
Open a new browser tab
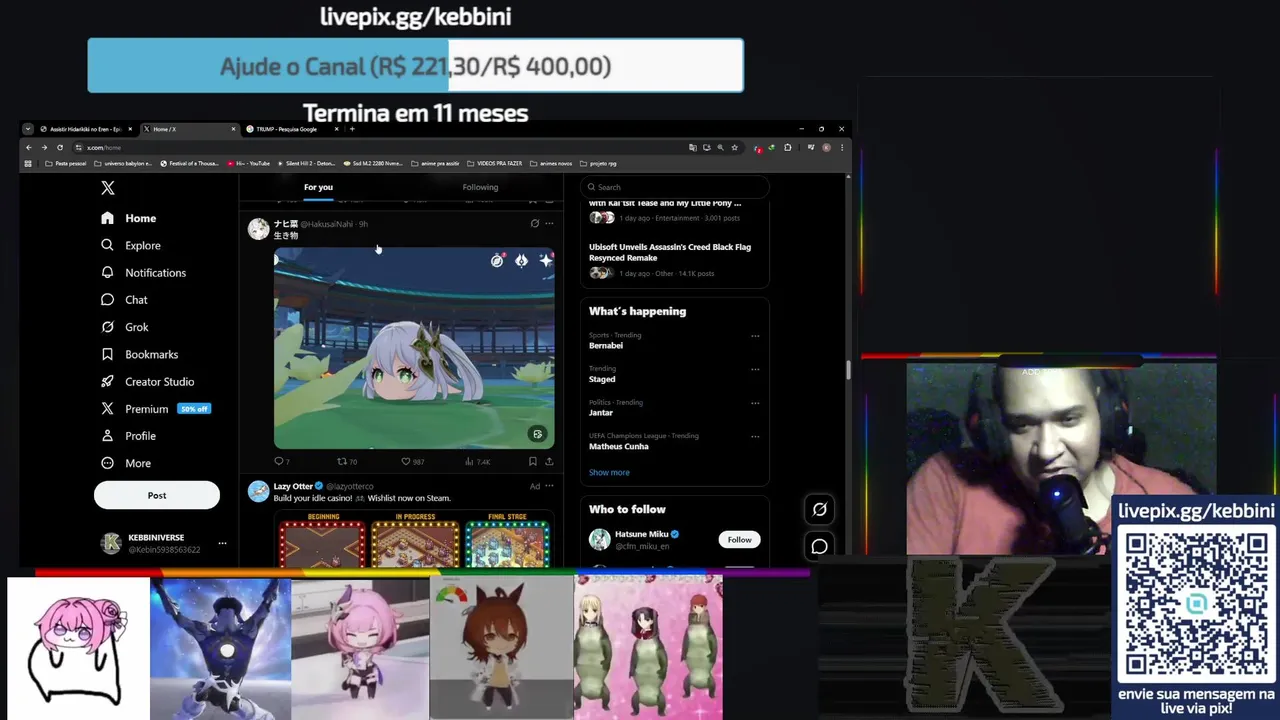(x=351, y=129)
